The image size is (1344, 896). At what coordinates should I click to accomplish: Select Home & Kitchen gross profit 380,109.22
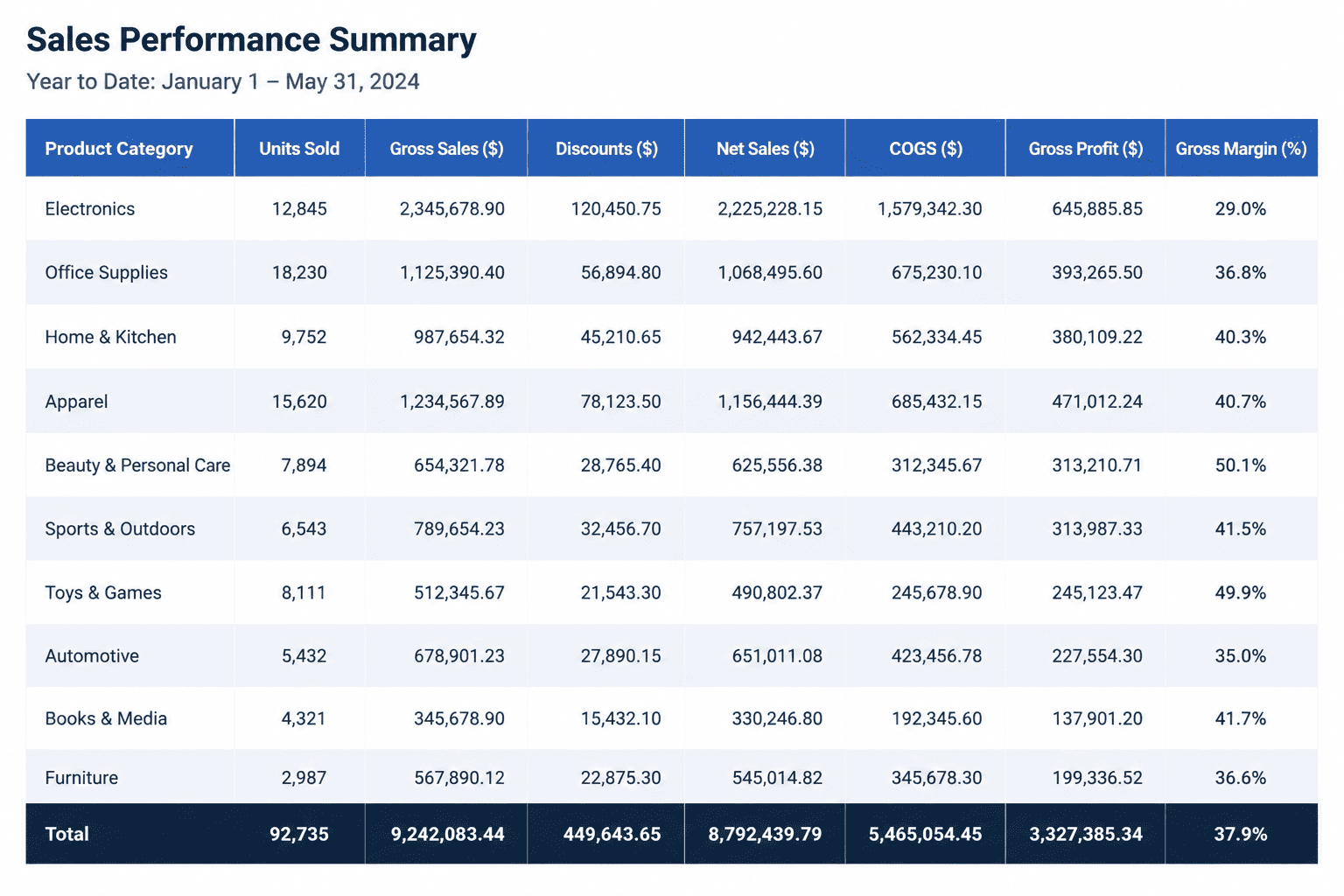point(1097,337)
